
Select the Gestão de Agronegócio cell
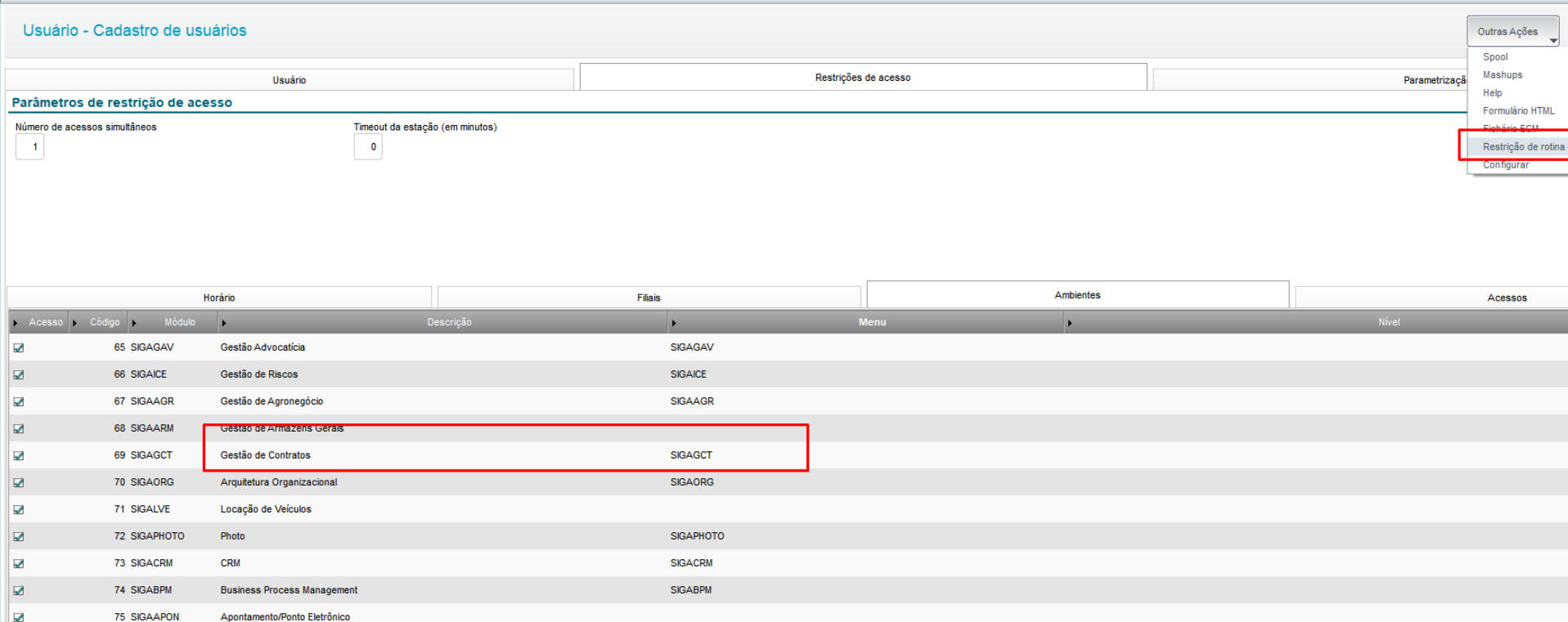point(272,401)
